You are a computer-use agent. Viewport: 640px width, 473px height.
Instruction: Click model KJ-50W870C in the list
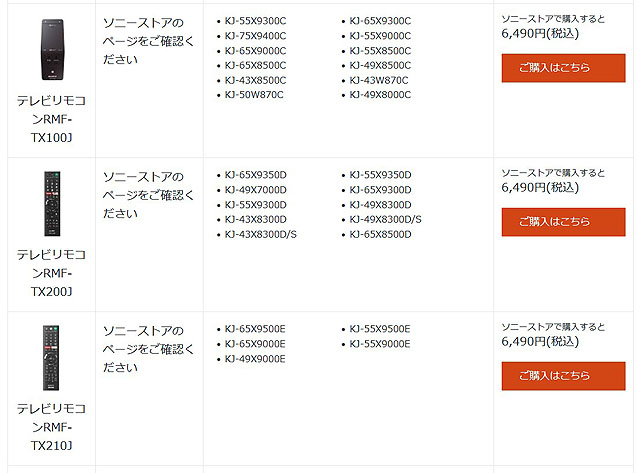tap(255, 95)
